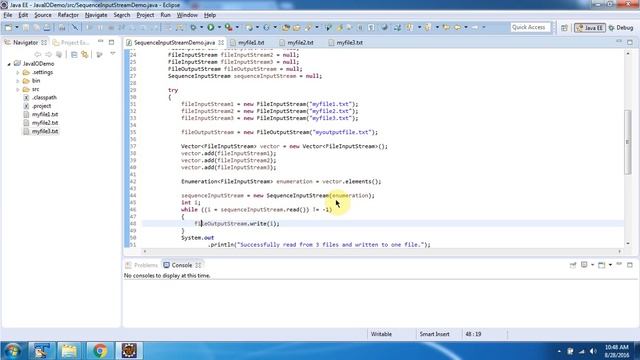Open the Source menu
This screenshot has height=360, width=640.
pyautogui.click(x=43, y=15)
